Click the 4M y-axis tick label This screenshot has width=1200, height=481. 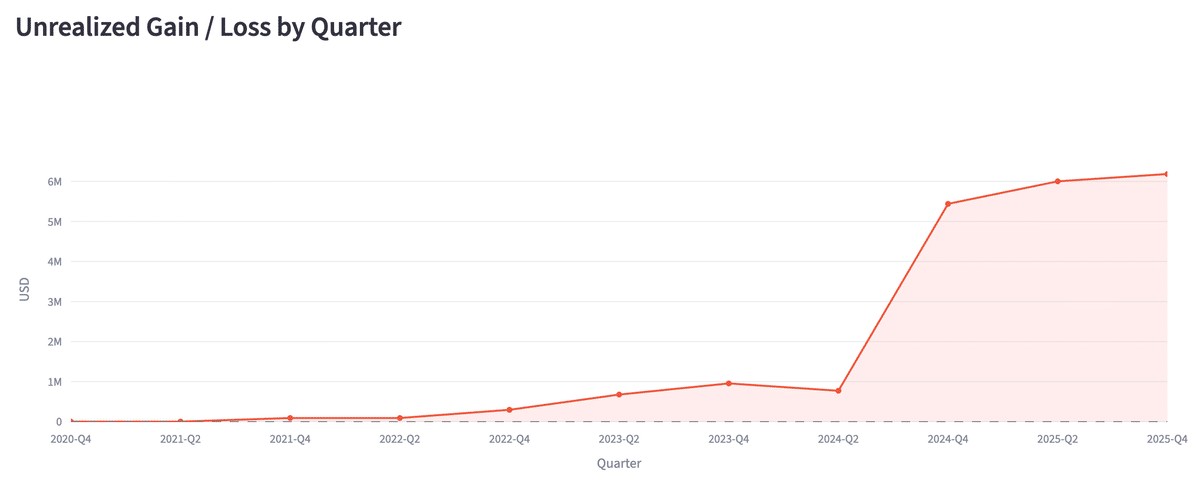pyautogui.click(x=54, y=262)
